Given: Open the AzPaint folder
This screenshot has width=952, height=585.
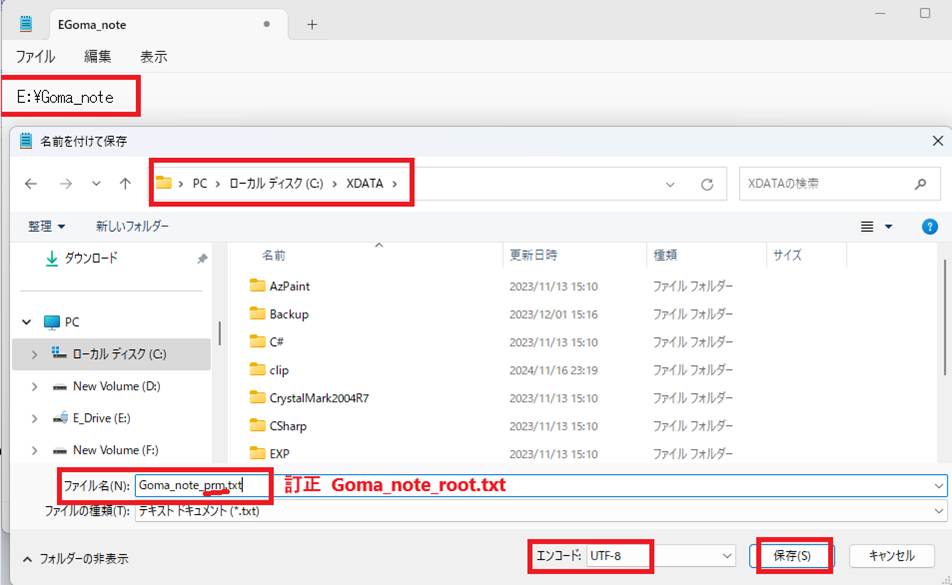Looking at the screenshot, I should coord(289,286).
